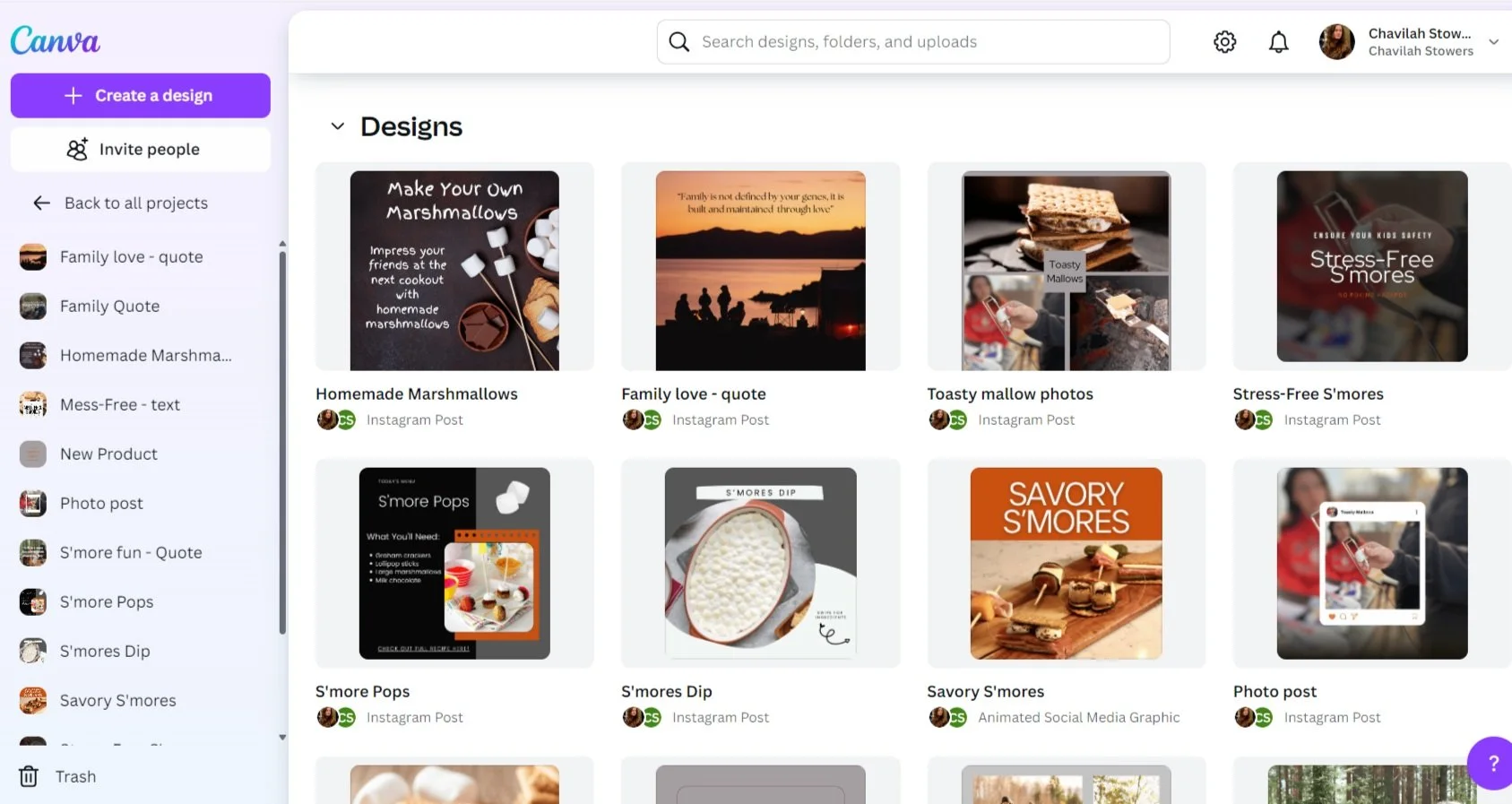Open the settings gear icon

[x=1224, y=42]
